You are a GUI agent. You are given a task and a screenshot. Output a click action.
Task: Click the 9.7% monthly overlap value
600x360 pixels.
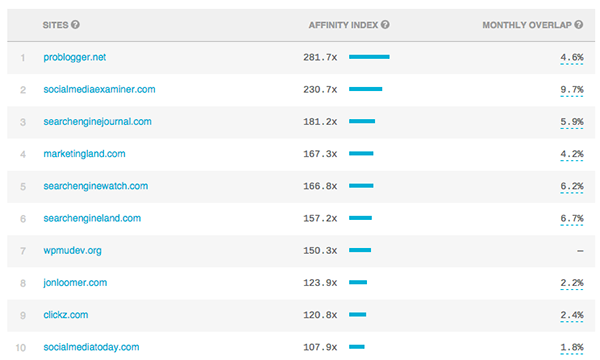point(572,90)
